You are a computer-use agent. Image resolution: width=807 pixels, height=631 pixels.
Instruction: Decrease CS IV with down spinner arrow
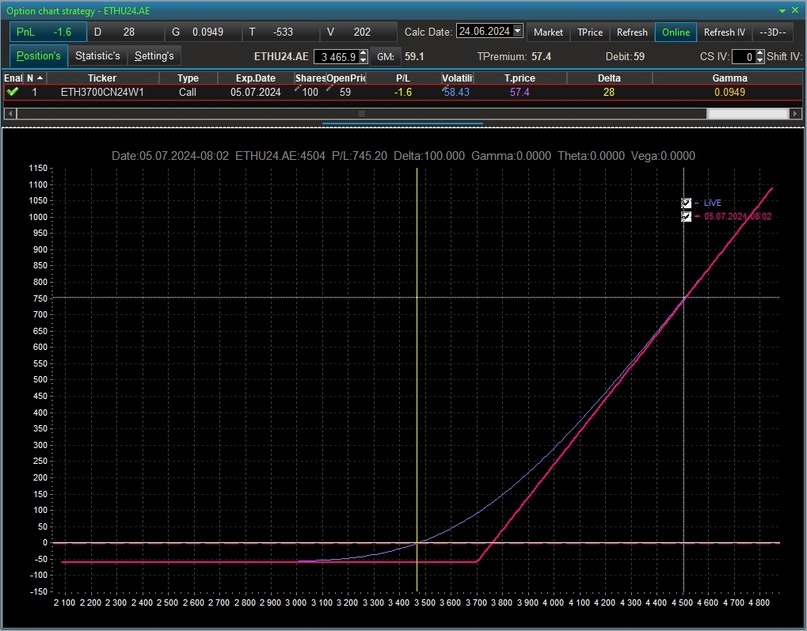(760, 60)
